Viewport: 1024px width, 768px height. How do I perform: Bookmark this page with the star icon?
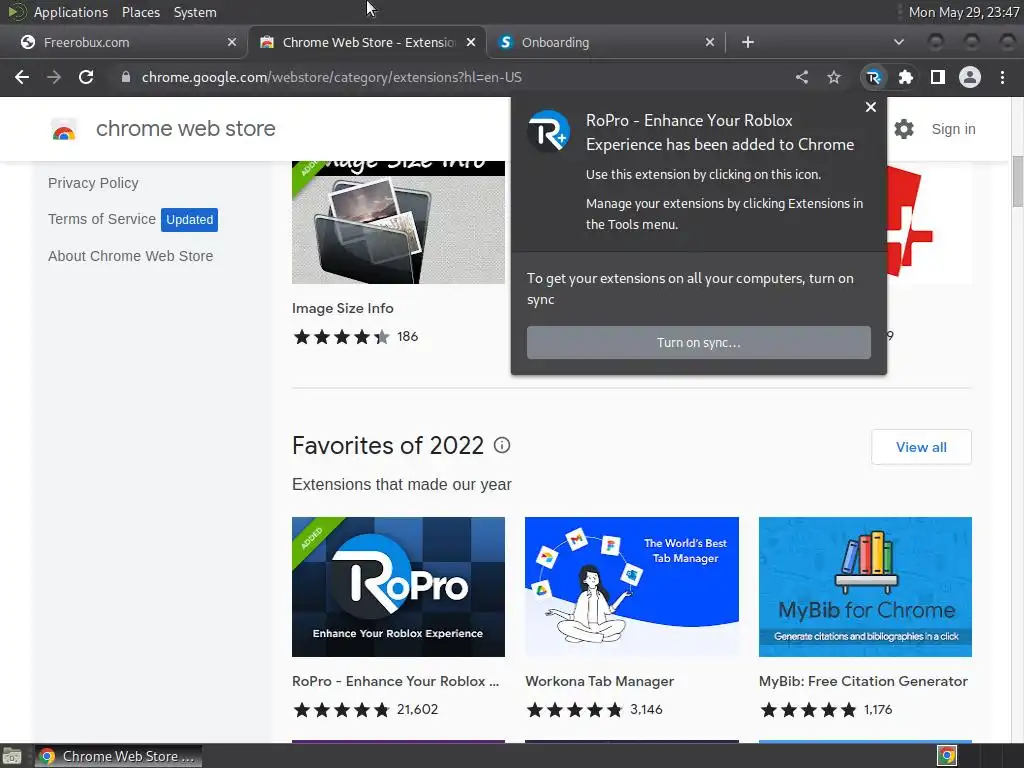834,77
